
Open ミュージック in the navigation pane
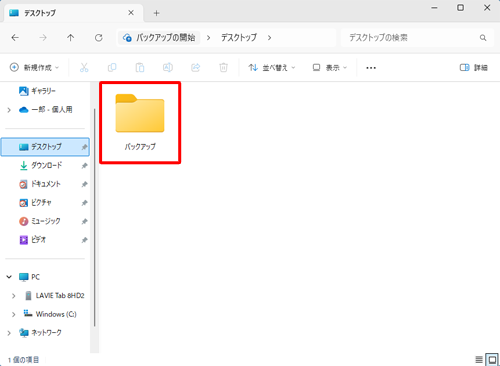pyautogui.click(x=40, y=221)
